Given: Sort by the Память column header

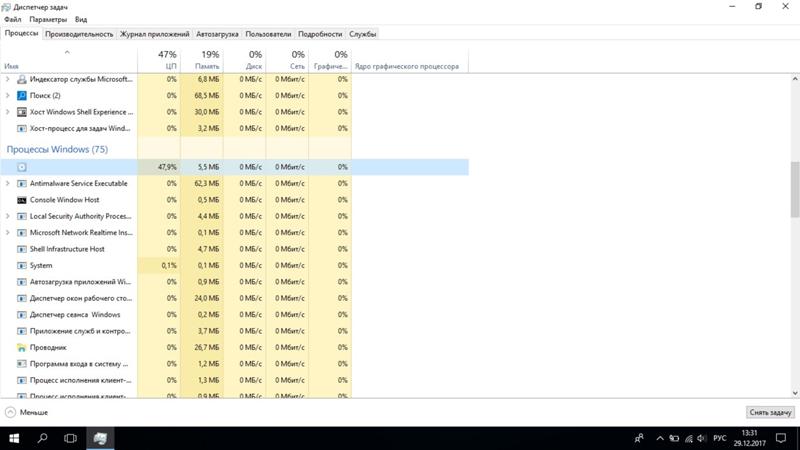Looking at the screenshot, I should click(202, 60).
